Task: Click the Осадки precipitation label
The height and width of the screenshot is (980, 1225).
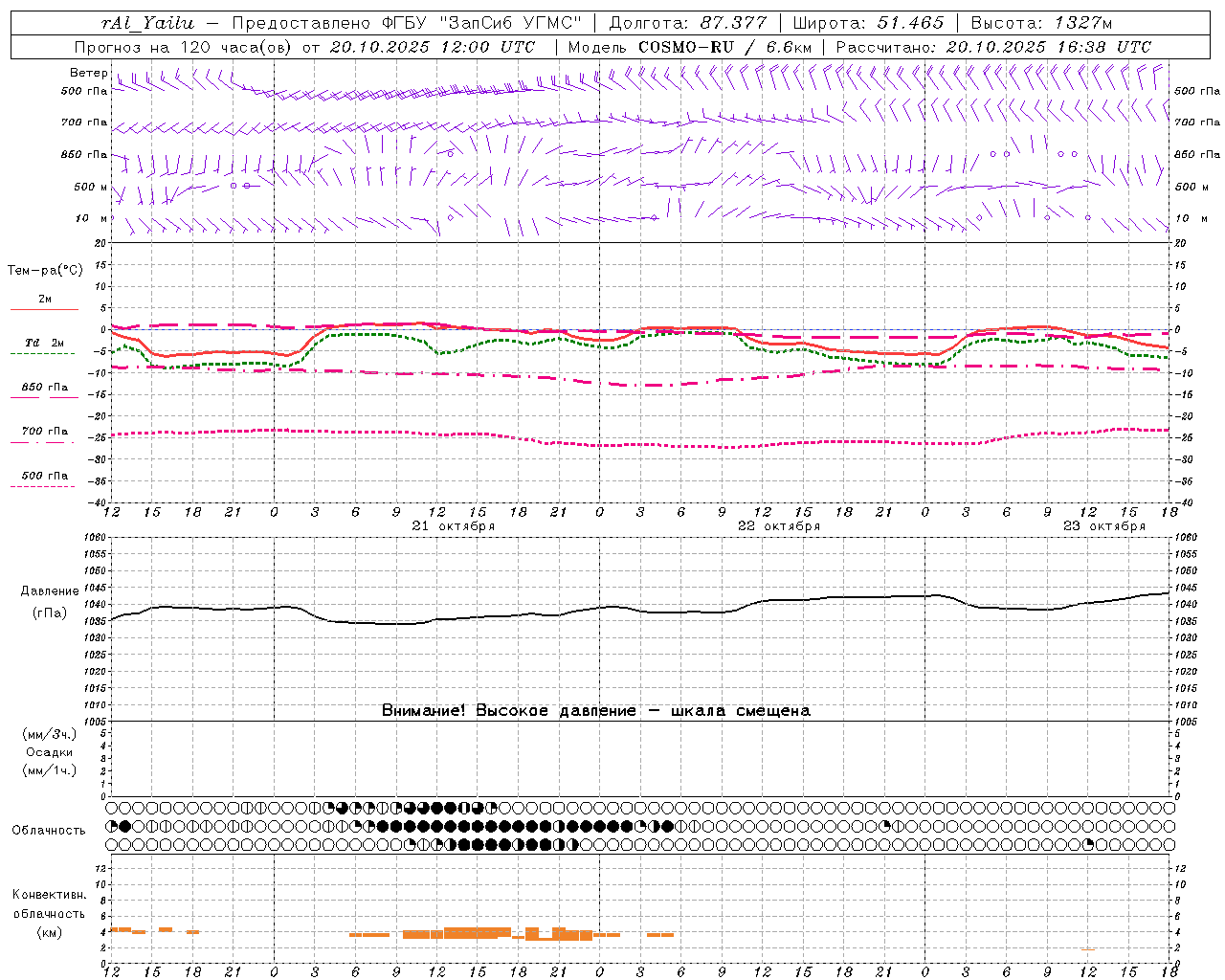Action: click(x=50, y=752)
